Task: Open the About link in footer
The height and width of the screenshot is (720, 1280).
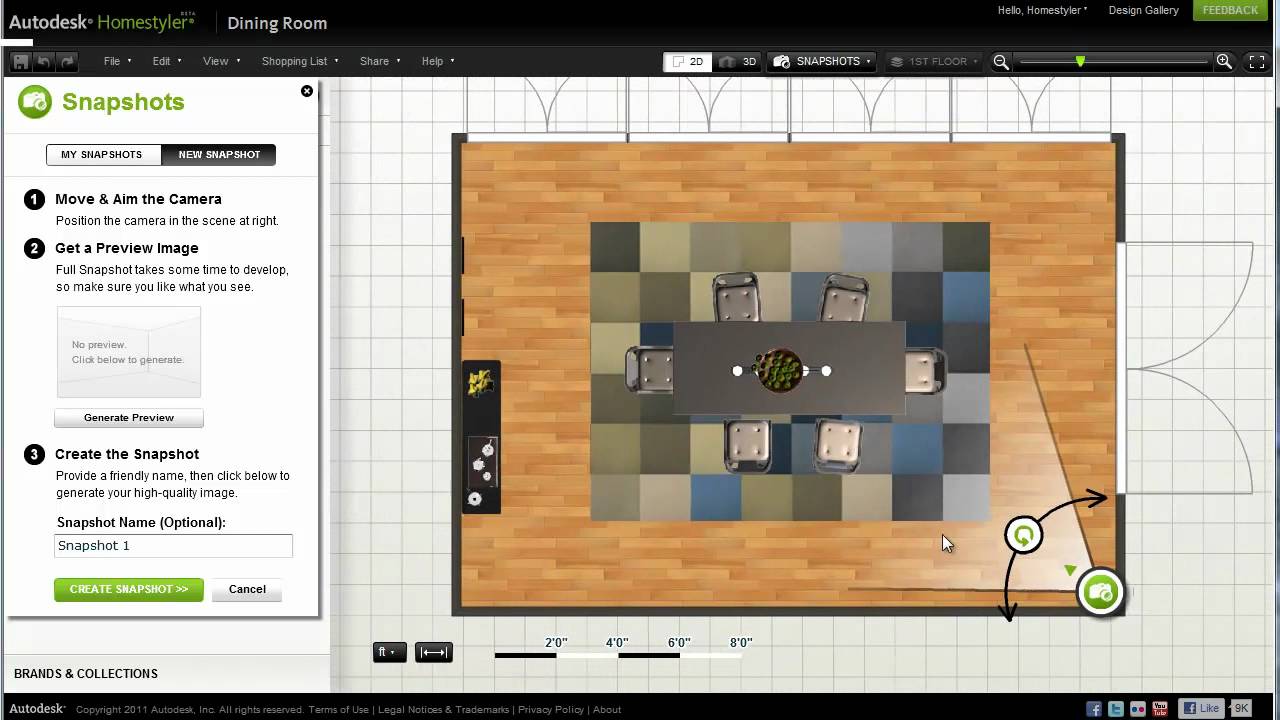Action: tap(607, 709)
